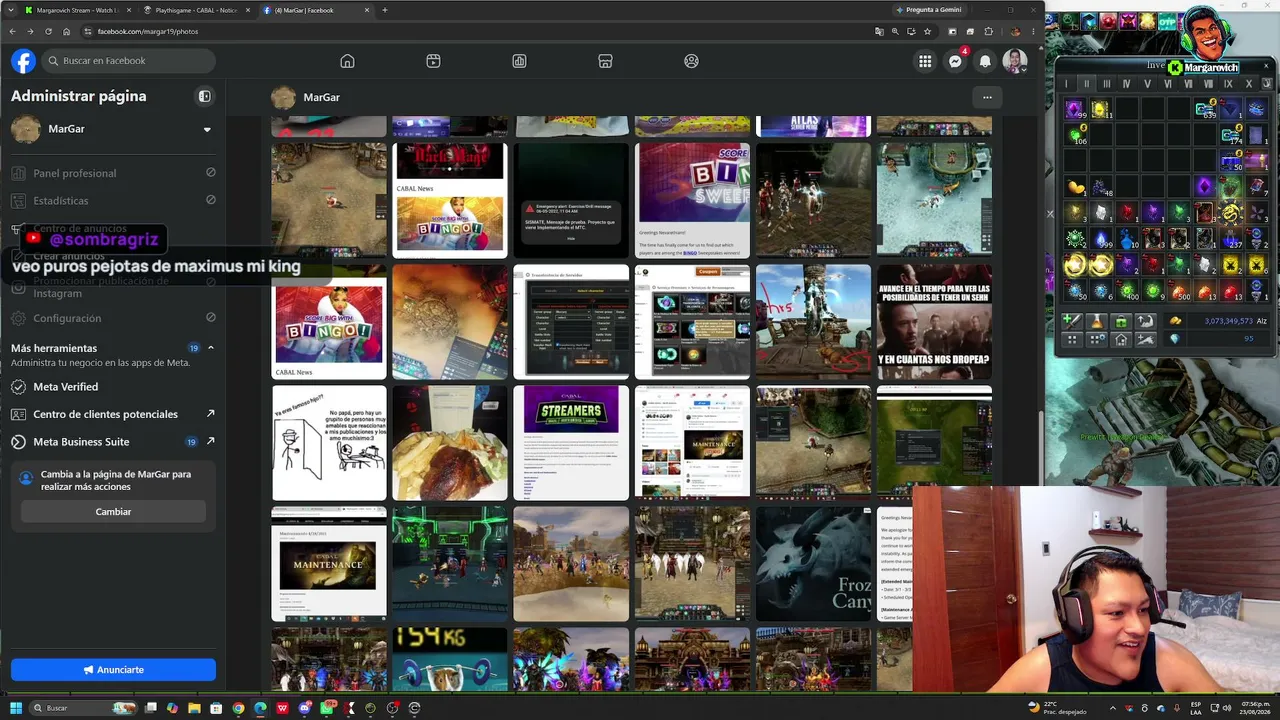Open the 154 KG photo thumbnail
The height and width of the screenshot is (720, 1280).
[x=450, y=659]
